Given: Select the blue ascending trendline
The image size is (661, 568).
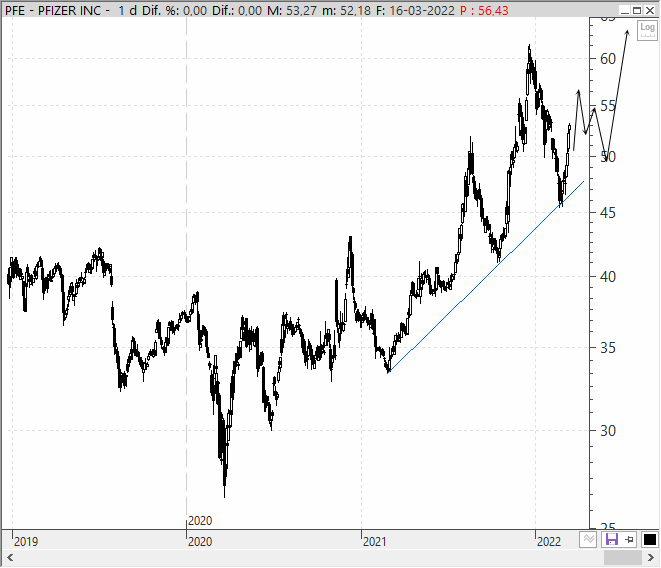Looking at the screenshot, I should pyautogui.click(x=485, y=277).
